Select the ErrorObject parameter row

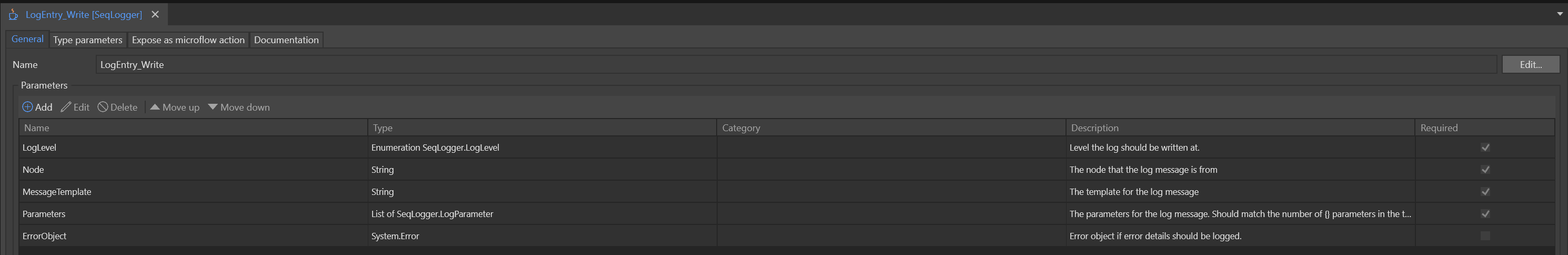point(44,236)
